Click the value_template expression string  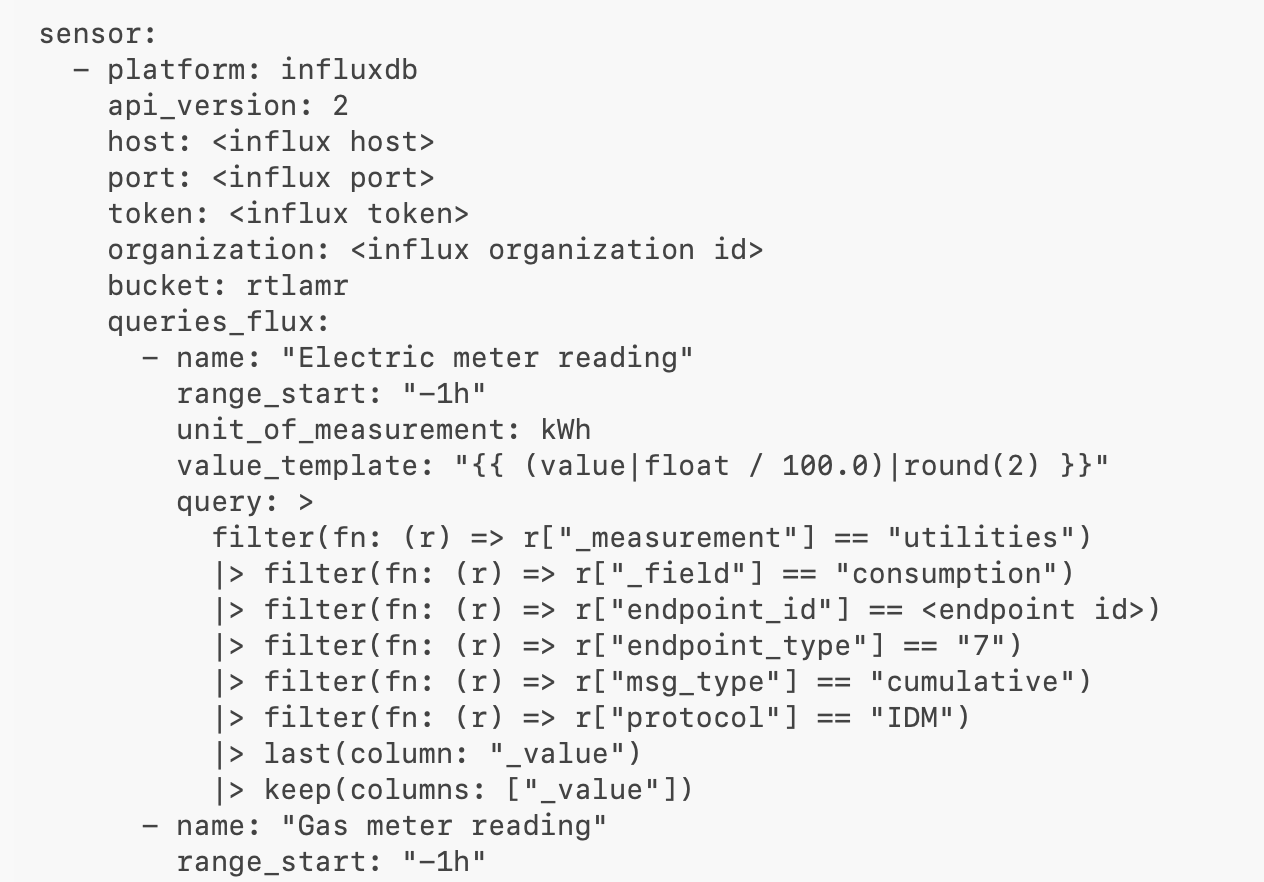coord(780,466)
